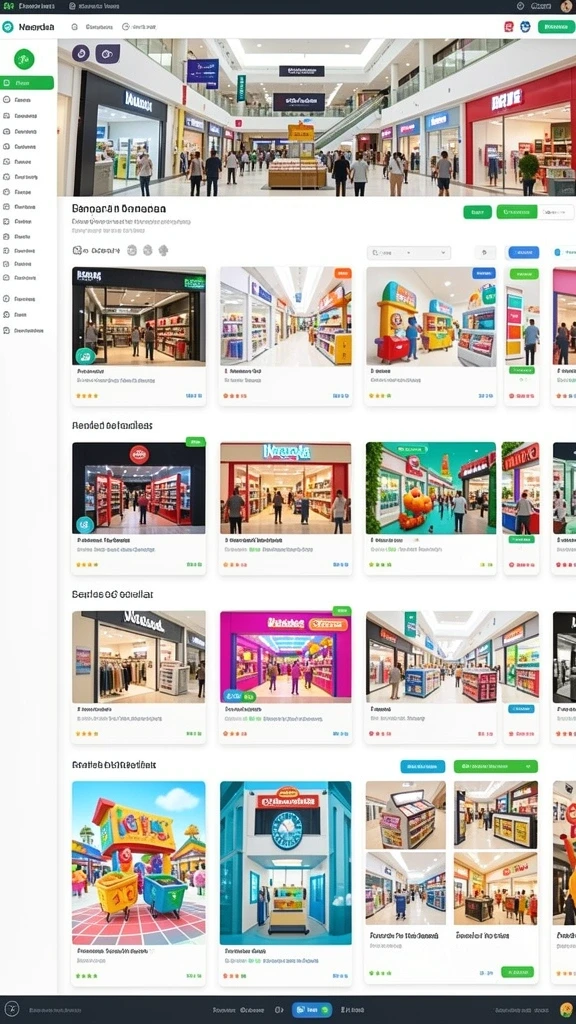576x1024 pixels.
Task: Open the cartoon toy store thumbnail
Action: [138, 863]
